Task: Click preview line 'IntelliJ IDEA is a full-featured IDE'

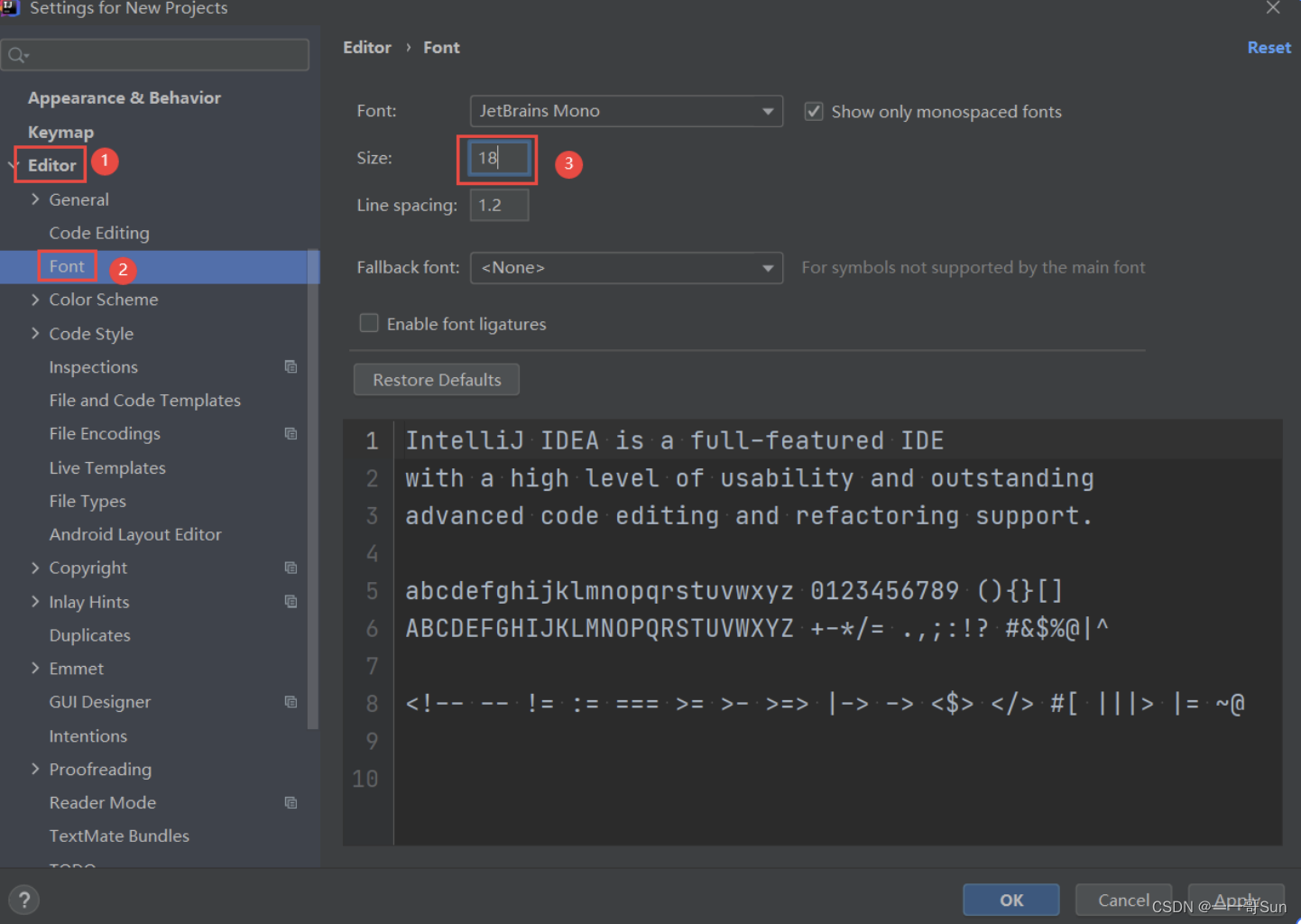Action: click(675, 440)
